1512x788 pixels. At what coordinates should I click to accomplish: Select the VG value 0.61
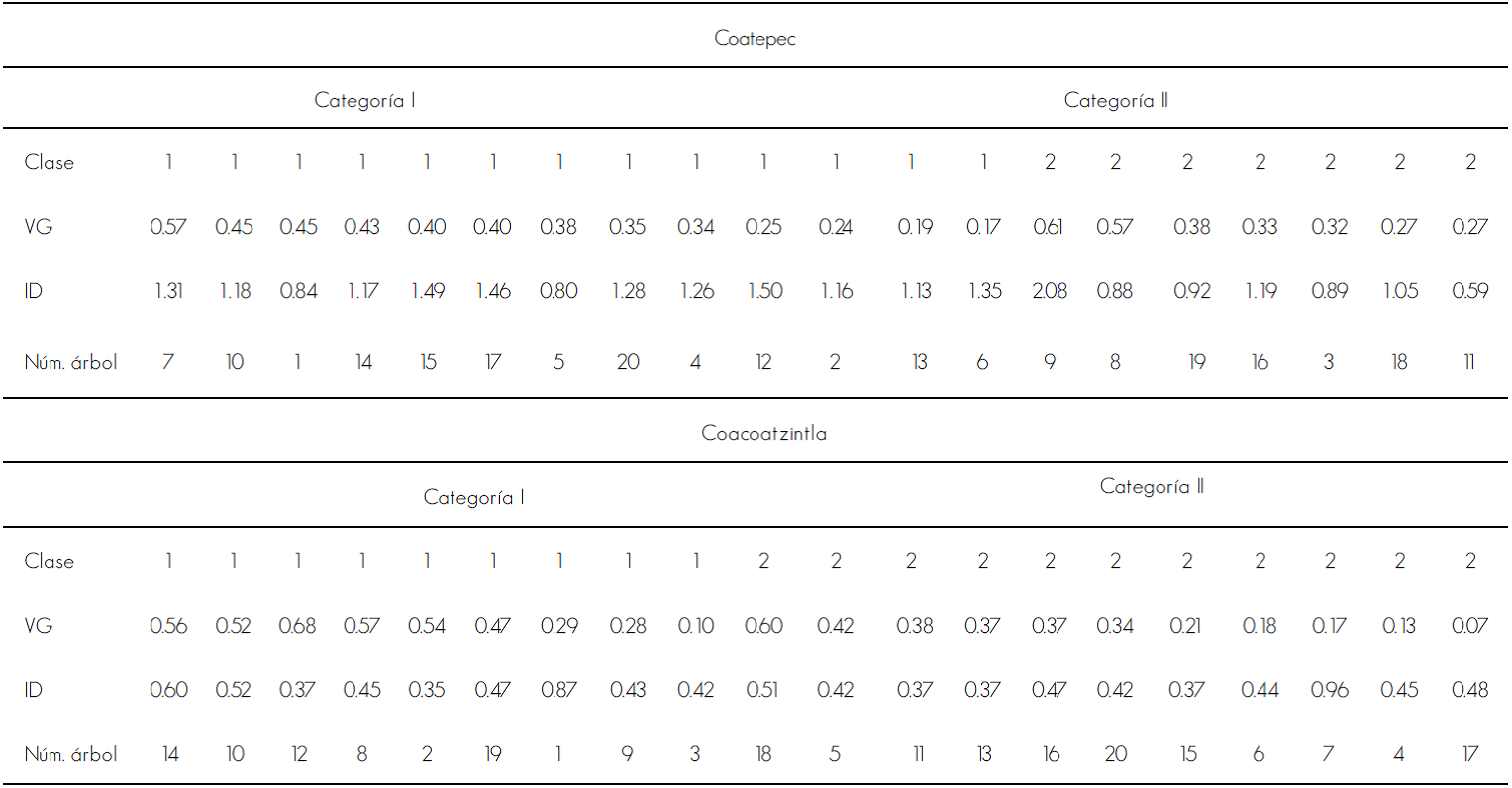pos(1049,227)
